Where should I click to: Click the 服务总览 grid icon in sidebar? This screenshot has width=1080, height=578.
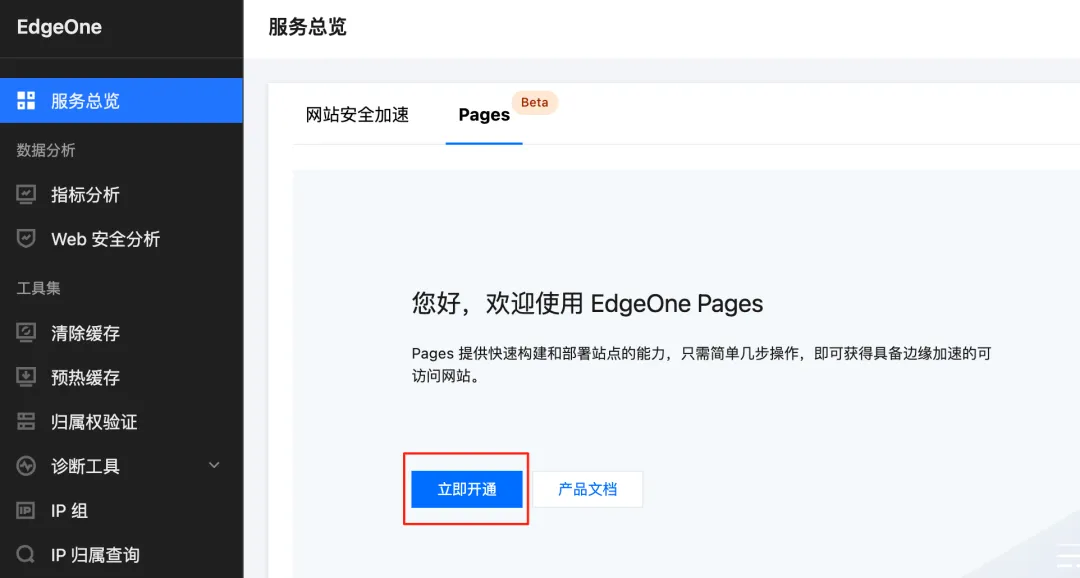click(27, 101)
